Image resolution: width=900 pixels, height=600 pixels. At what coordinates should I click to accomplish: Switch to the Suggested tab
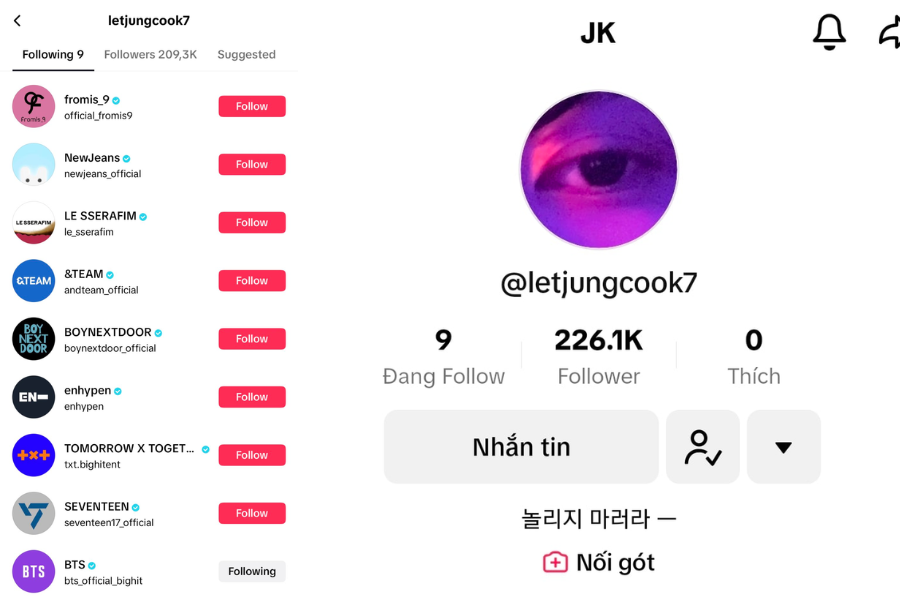pyautogui.click(x=246, y=55)
